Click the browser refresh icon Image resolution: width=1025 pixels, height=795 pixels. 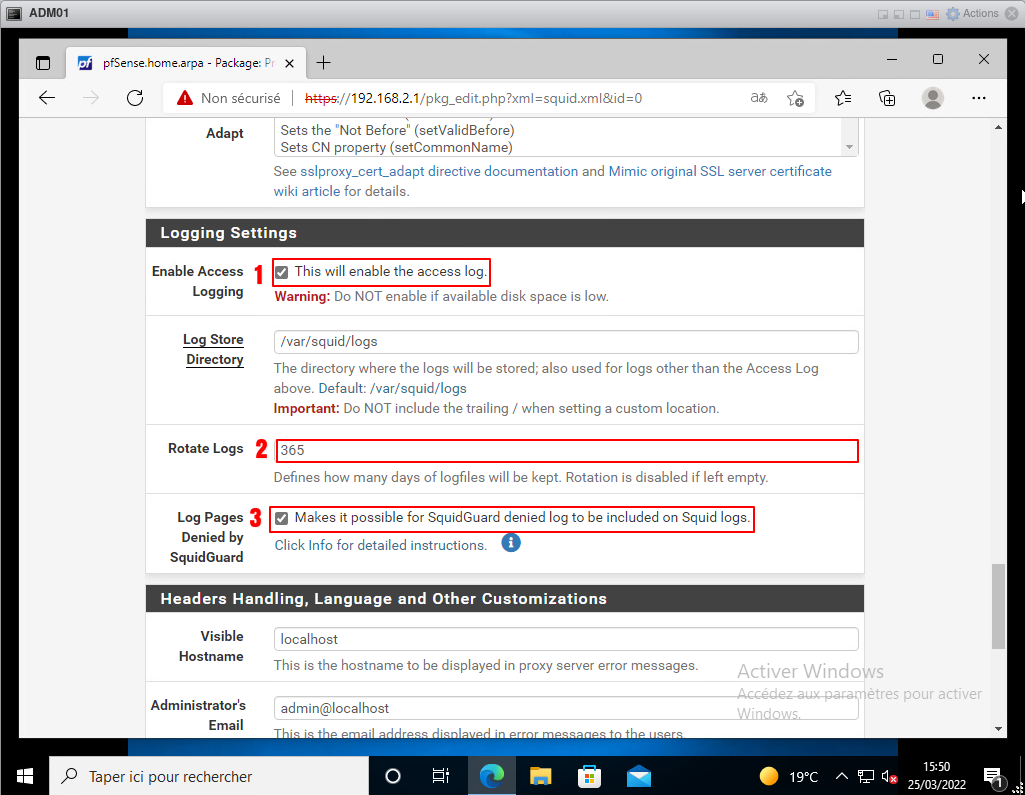click(135, 98)
